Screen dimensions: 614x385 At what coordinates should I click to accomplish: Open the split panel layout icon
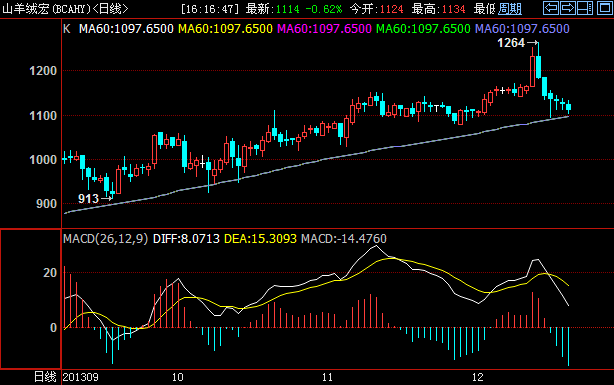point(585,8)
